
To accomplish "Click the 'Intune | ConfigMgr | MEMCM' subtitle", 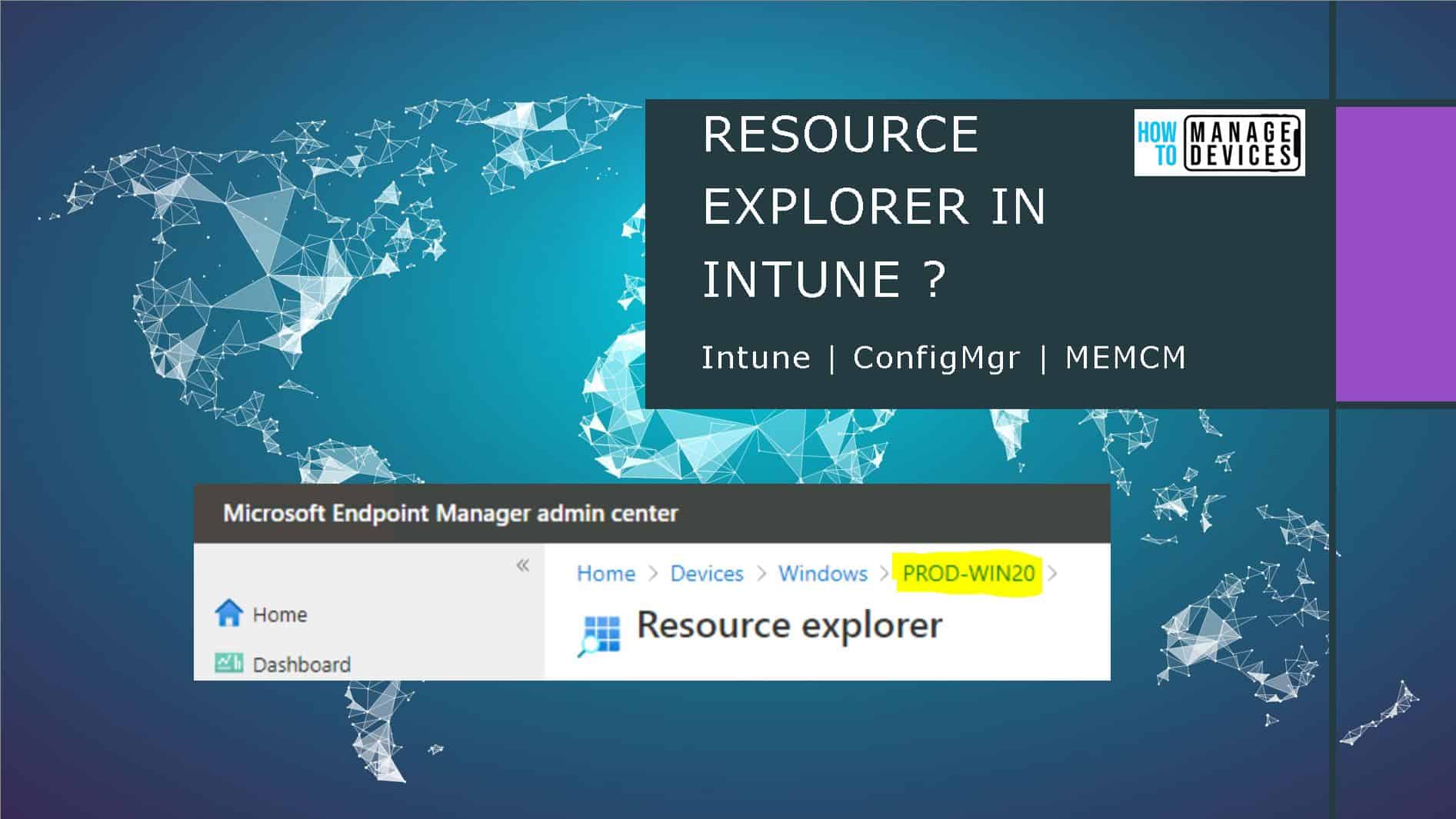I will point(944,358).
